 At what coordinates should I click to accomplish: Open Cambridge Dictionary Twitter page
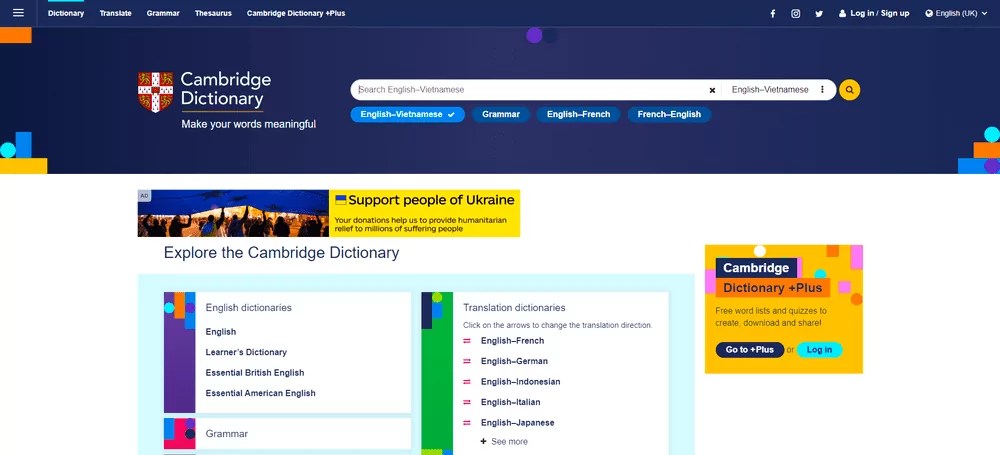click(x=819, y=14)
